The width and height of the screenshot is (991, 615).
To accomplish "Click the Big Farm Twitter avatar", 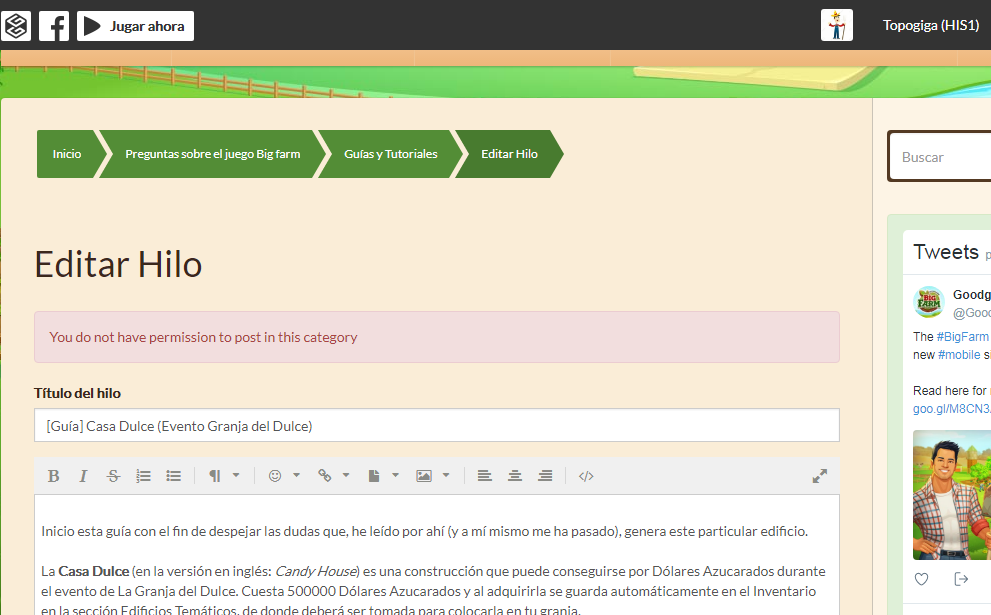I will coord(928,302).
